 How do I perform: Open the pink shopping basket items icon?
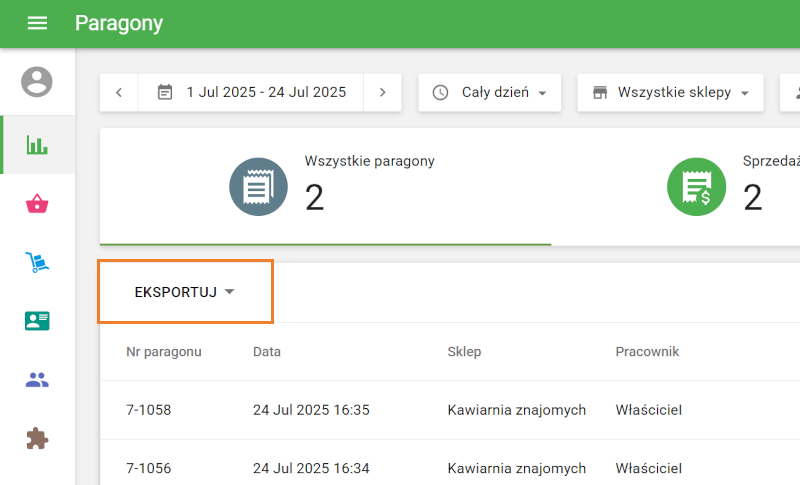(37, 204)
